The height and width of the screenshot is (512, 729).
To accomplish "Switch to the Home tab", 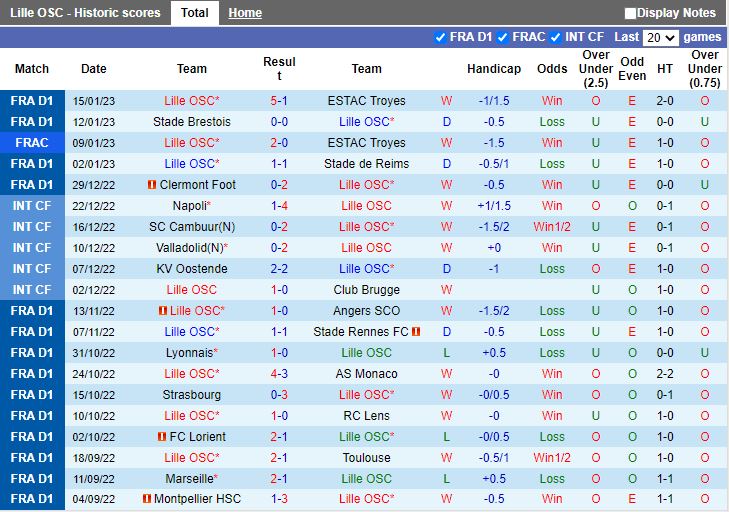I will 245,13.
